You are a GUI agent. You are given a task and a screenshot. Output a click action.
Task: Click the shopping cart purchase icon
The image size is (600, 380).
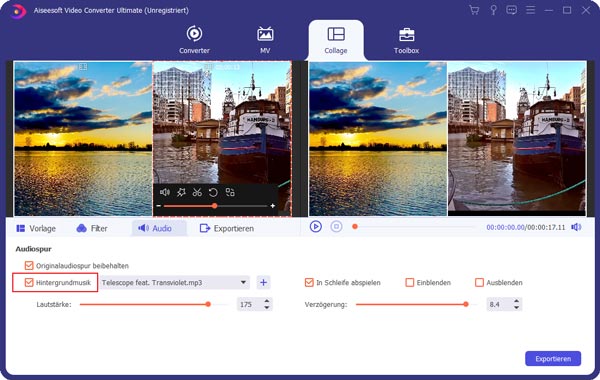coord(474,10)
